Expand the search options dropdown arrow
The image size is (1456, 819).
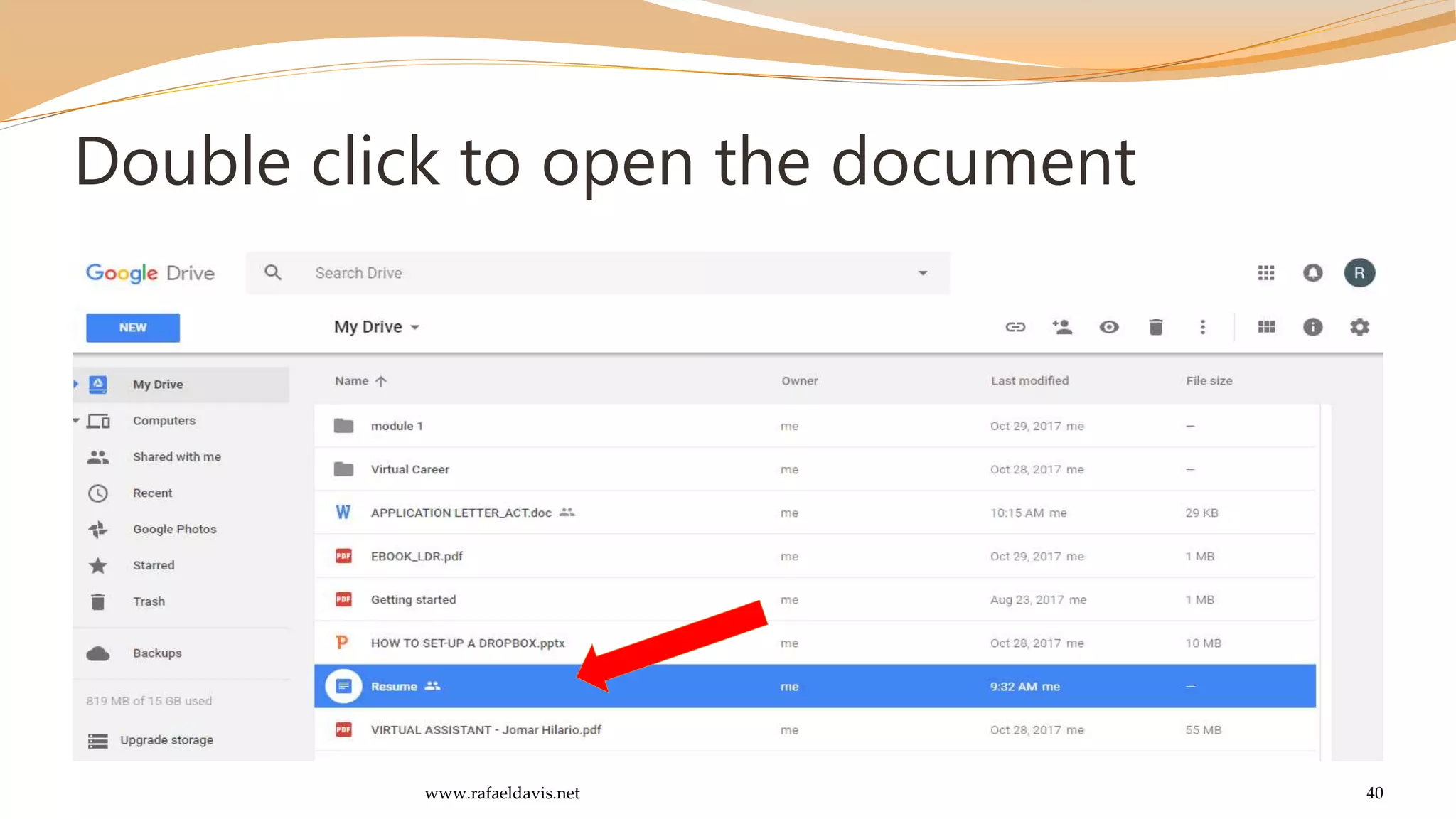[923, 273]
